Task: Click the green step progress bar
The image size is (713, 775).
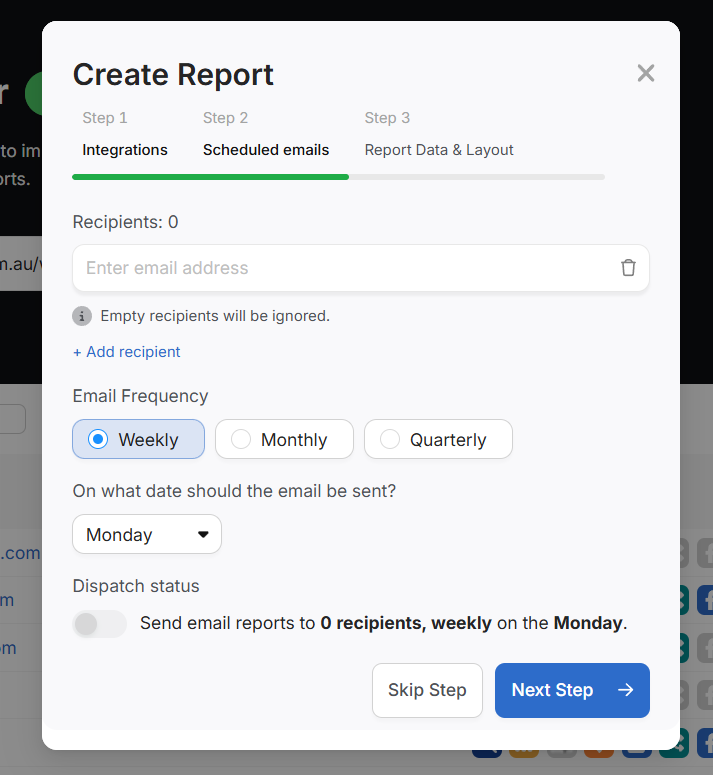Action: [x=210, y=177]
